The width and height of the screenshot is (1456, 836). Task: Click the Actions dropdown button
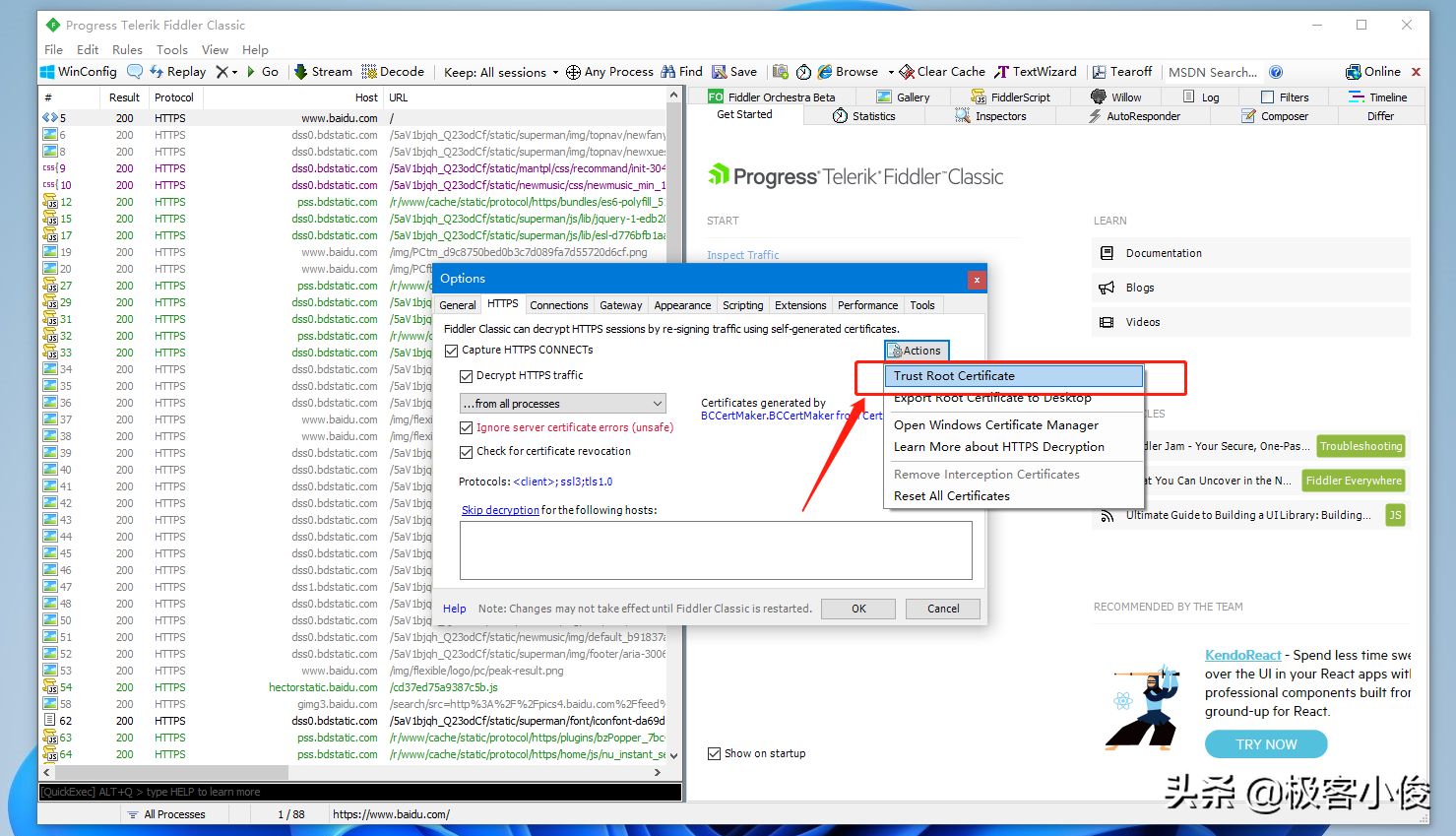coord(917,351)
